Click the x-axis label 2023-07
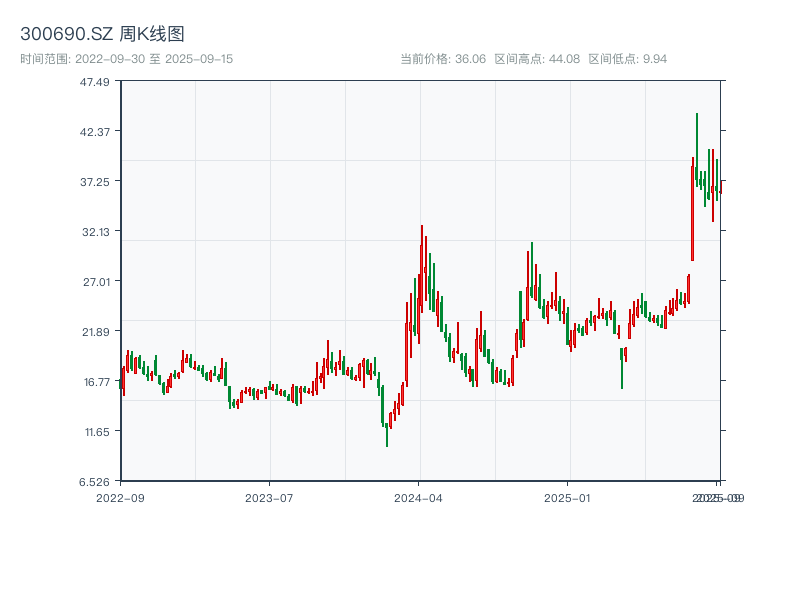The height and width of the screenshot is (600, 800). 269,498
